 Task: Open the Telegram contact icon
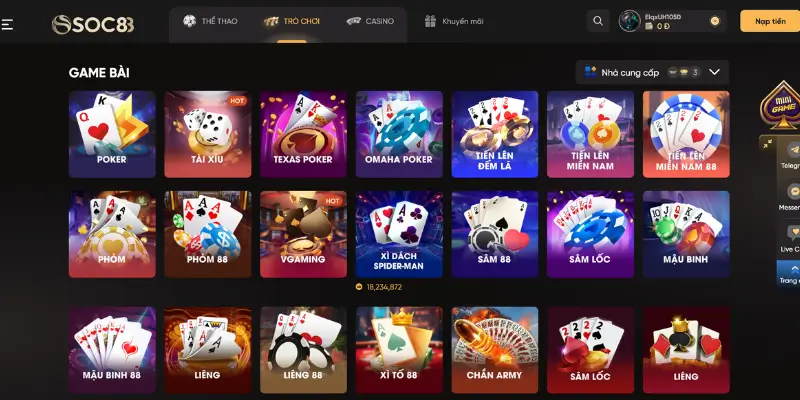pyautogui.click(x=792, y=156)
